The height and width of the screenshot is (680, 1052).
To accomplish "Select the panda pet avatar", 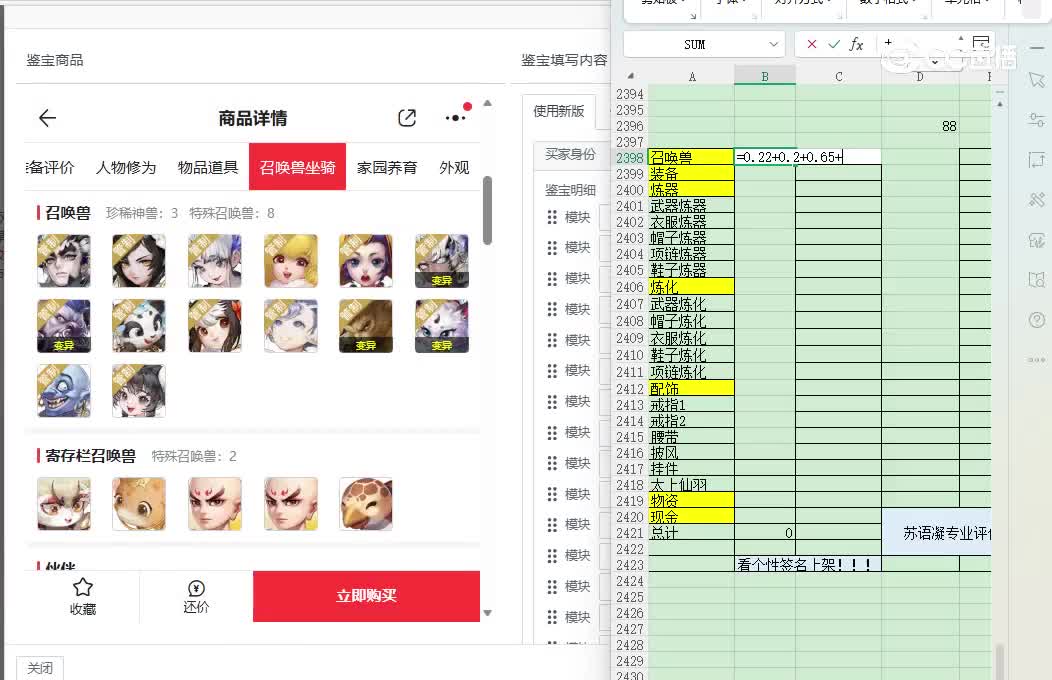I will [x=139, y=326].
